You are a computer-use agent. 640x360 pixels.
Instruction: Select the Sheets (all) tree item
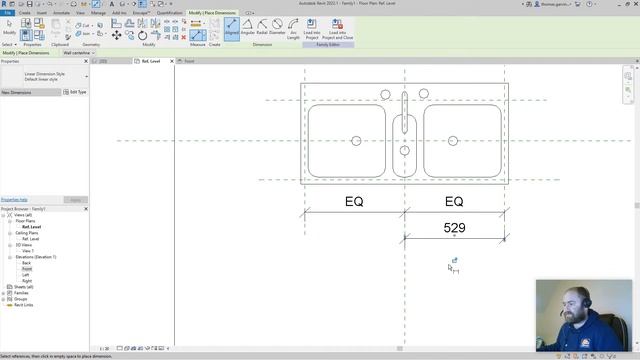[x=23, y=287]
